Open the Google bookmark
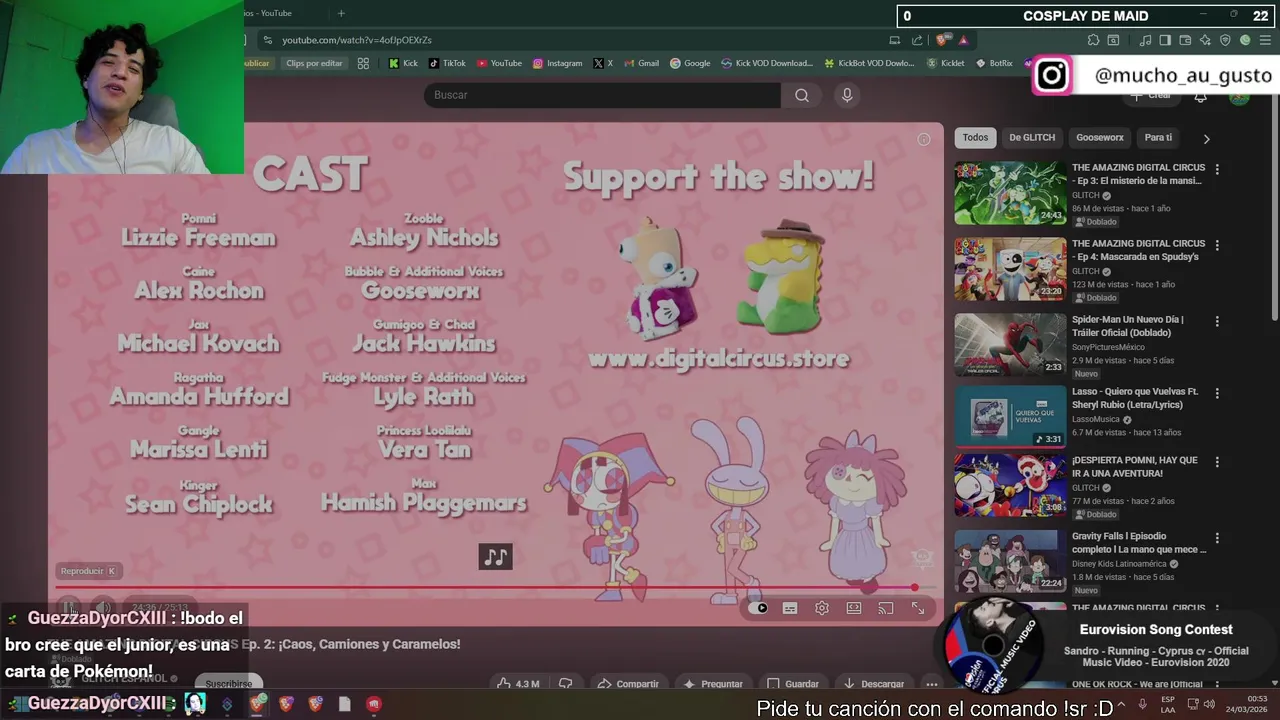 [690, 63]
